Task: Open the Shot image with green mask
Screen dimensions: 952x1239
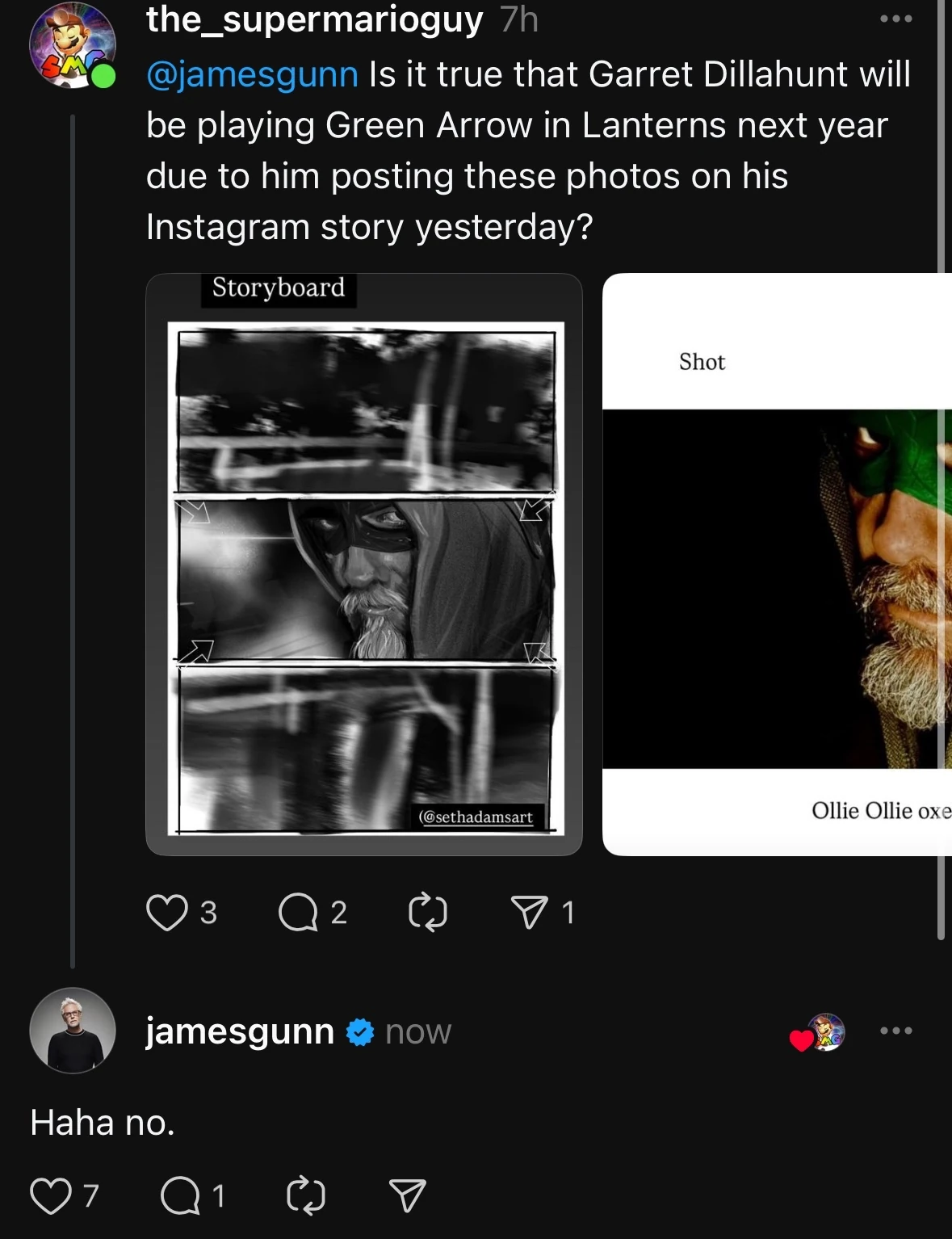Action: pos(777,565)
